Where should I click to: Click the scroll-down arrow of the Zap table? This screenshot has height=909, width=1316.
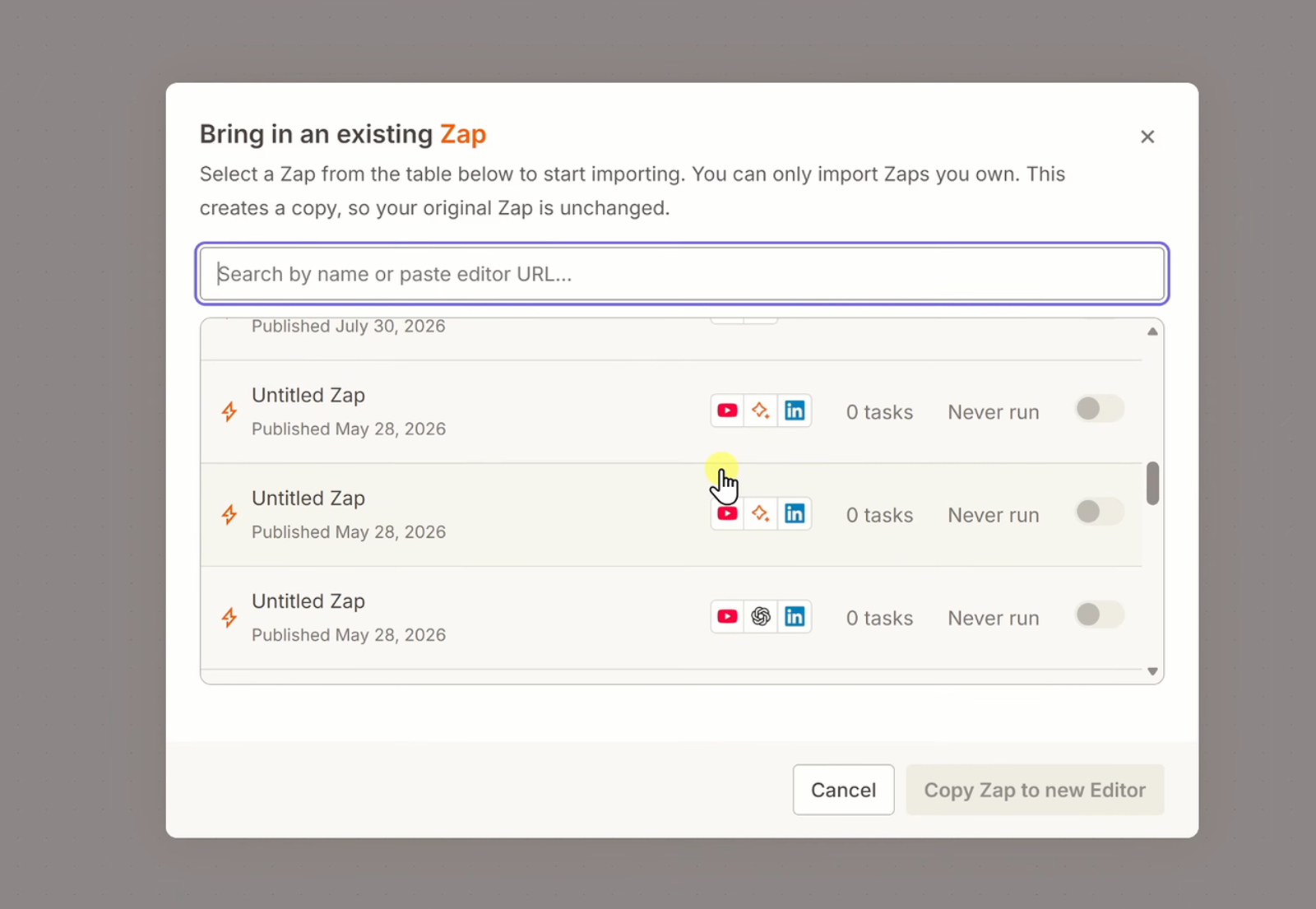(x=1152, y=671)
